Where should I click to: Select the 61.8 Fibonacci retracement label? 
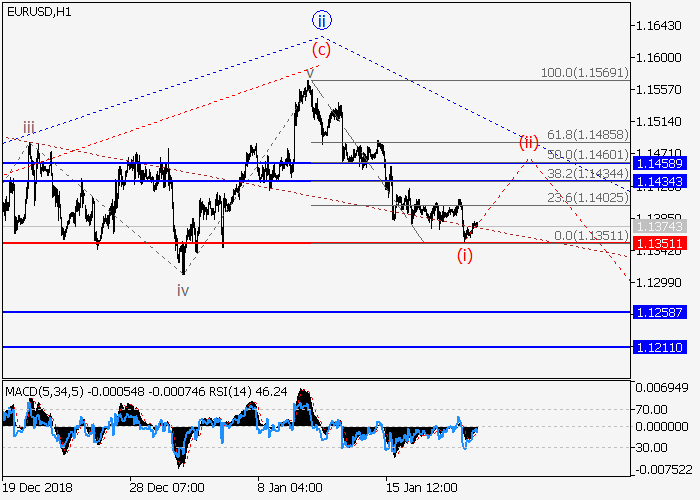pos(586,134)
